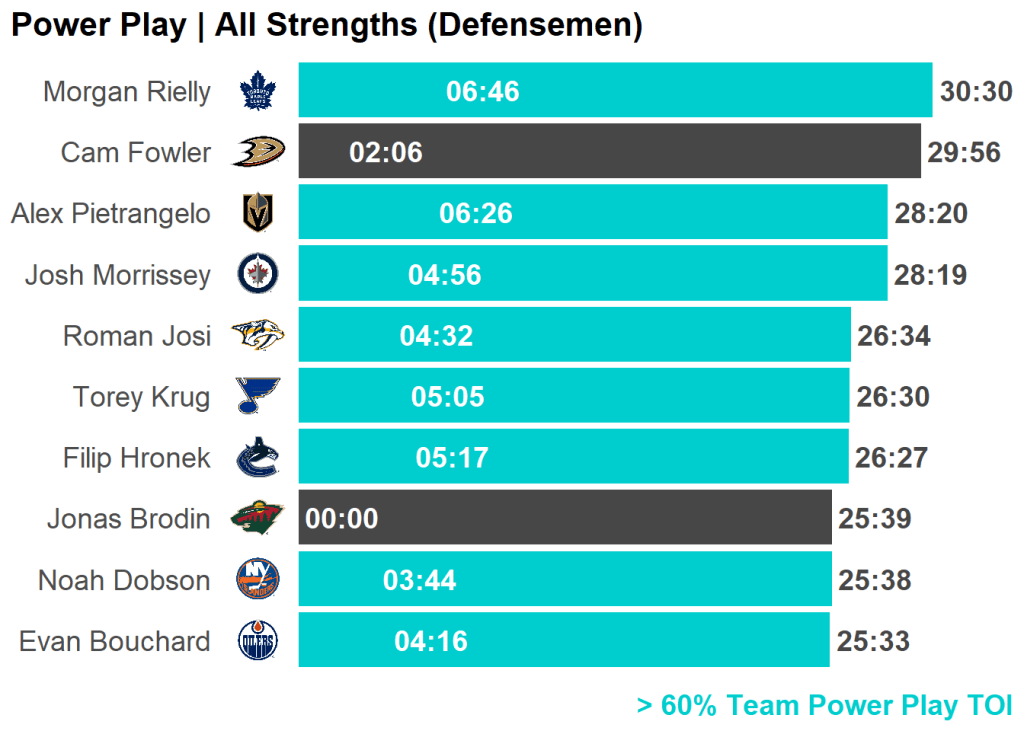Click the Minnesota Wild logo
Viewport: 1024px width, 731px height.
point(258,519)
